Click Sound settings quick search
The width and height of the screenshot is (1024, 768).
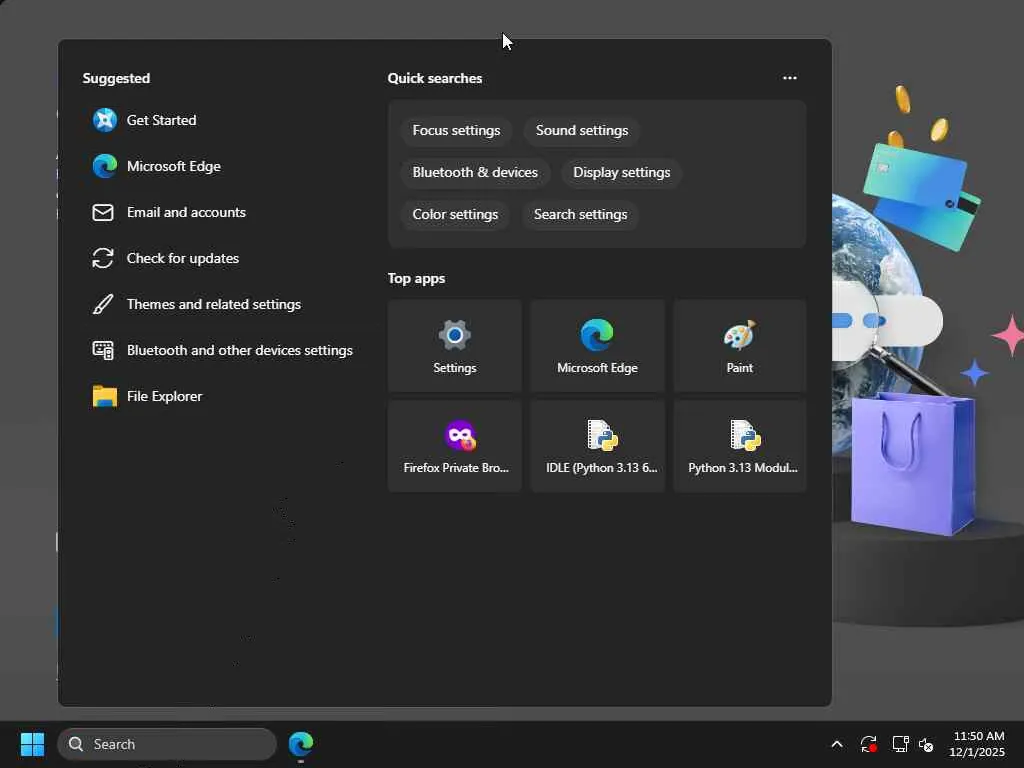pyautogui.click(x=582, y=131)
